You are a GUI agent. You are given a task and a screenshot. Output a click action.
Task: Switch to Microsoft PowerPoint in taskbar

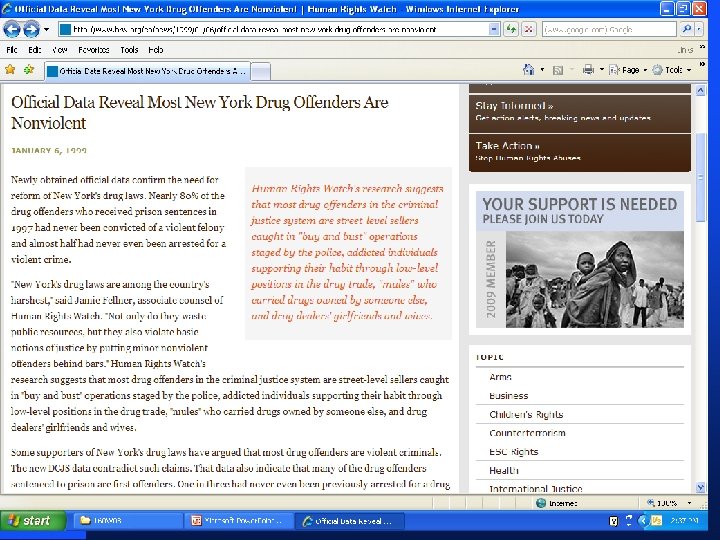tap(241, 521)
